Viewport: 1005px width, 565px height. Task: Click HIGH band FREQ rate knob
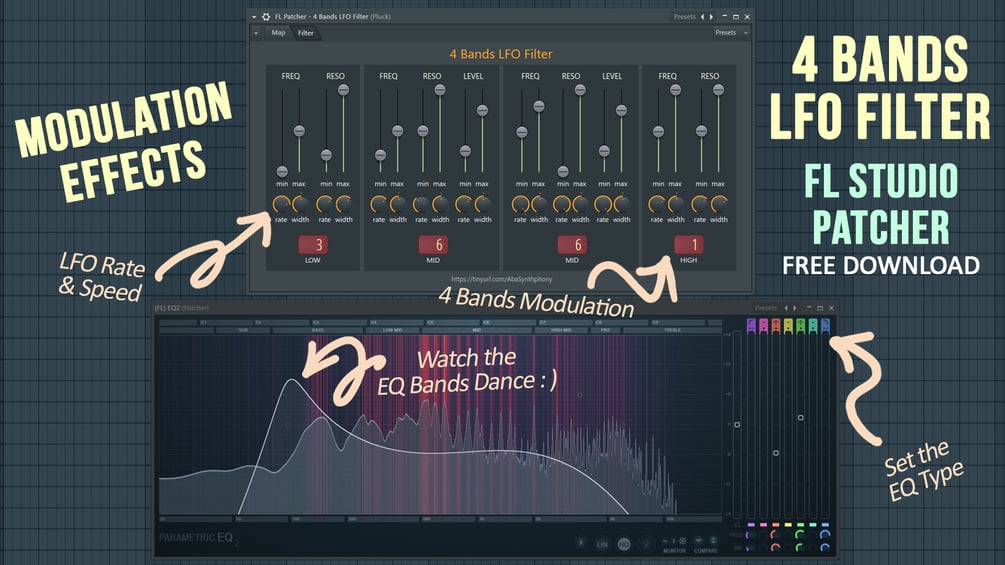[x=657, y=204]
